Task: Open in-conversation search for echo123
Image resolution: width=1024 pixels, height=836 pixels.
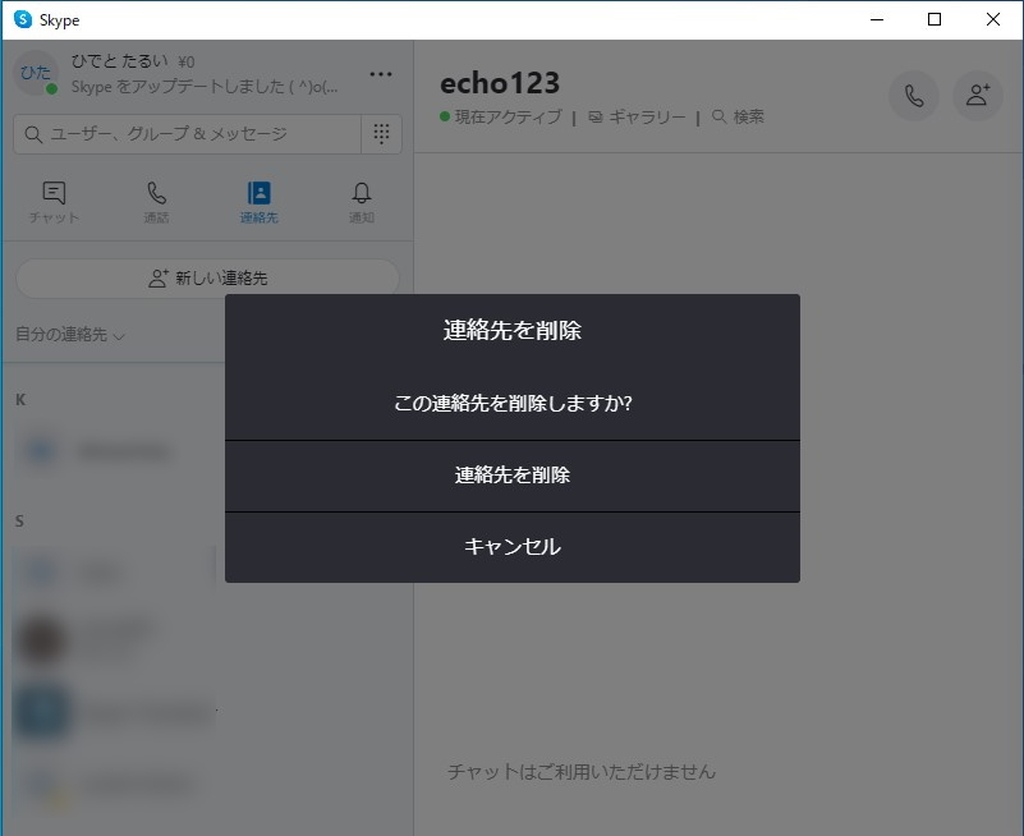Action: 738,116
